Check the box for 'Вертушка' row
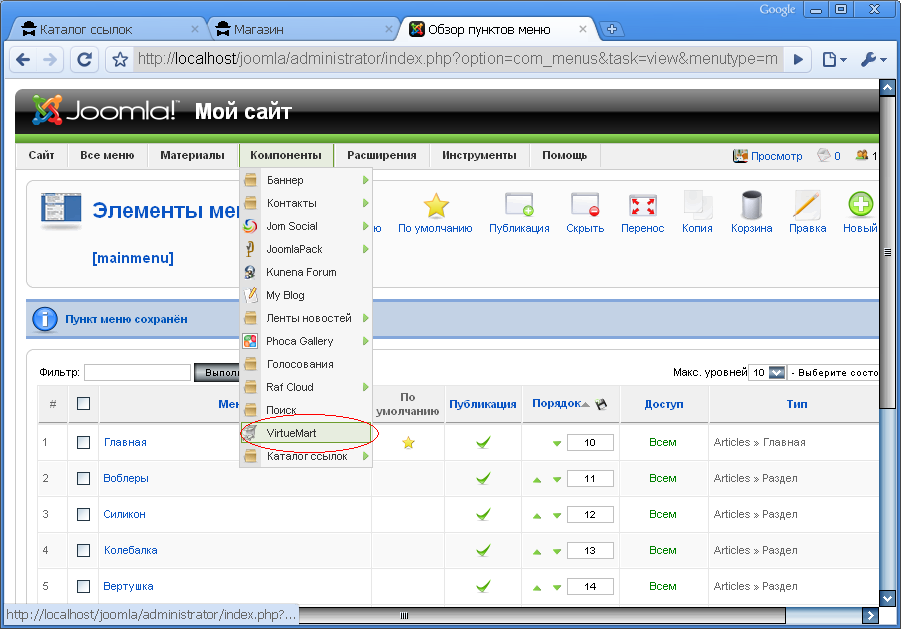The height and width of the screenshot is (629, 901). tap(83, 586)
